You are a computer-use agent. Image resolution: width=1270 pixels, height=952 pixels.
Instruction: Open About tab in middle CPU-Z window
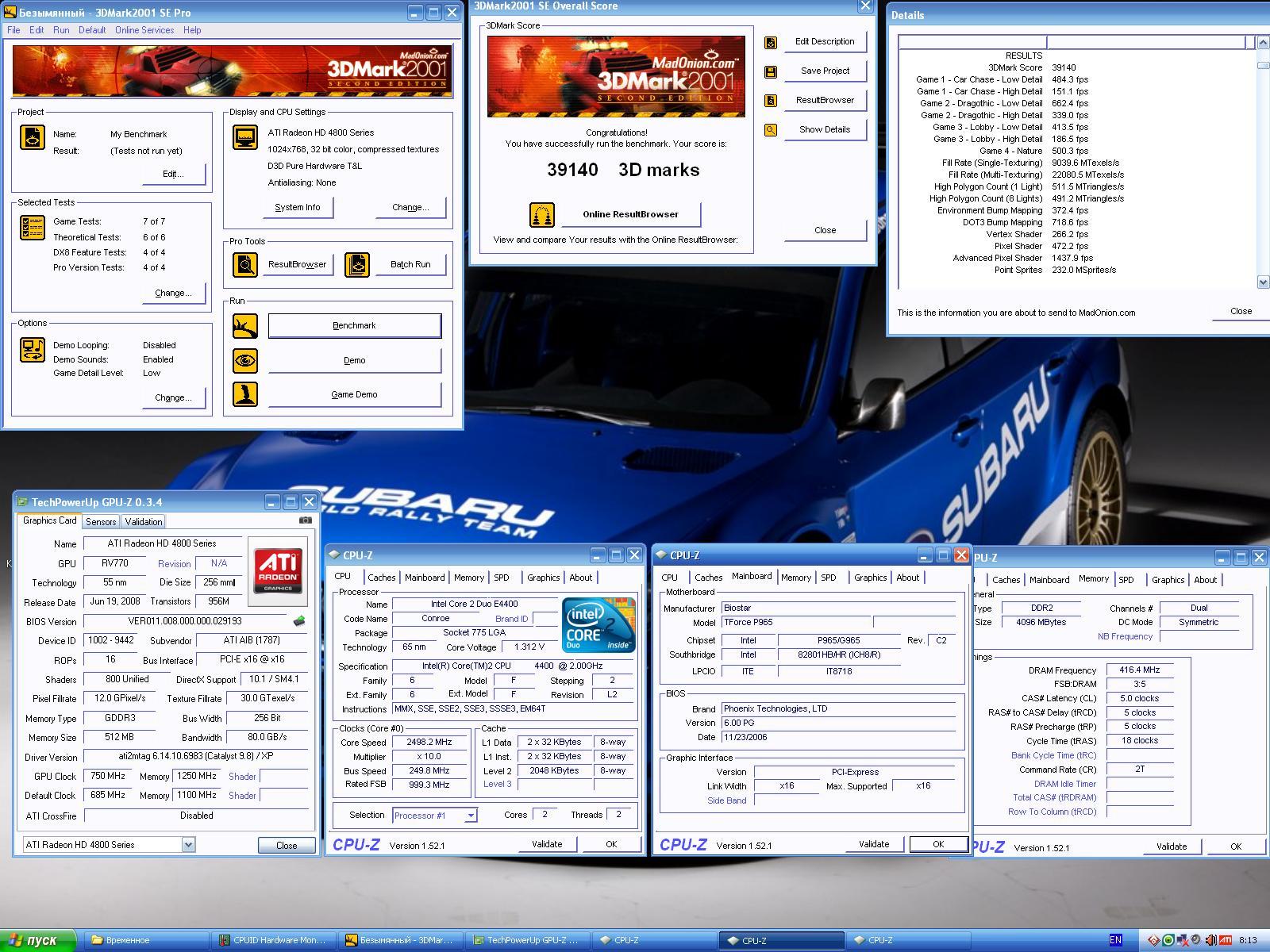[x=908, y=578]
